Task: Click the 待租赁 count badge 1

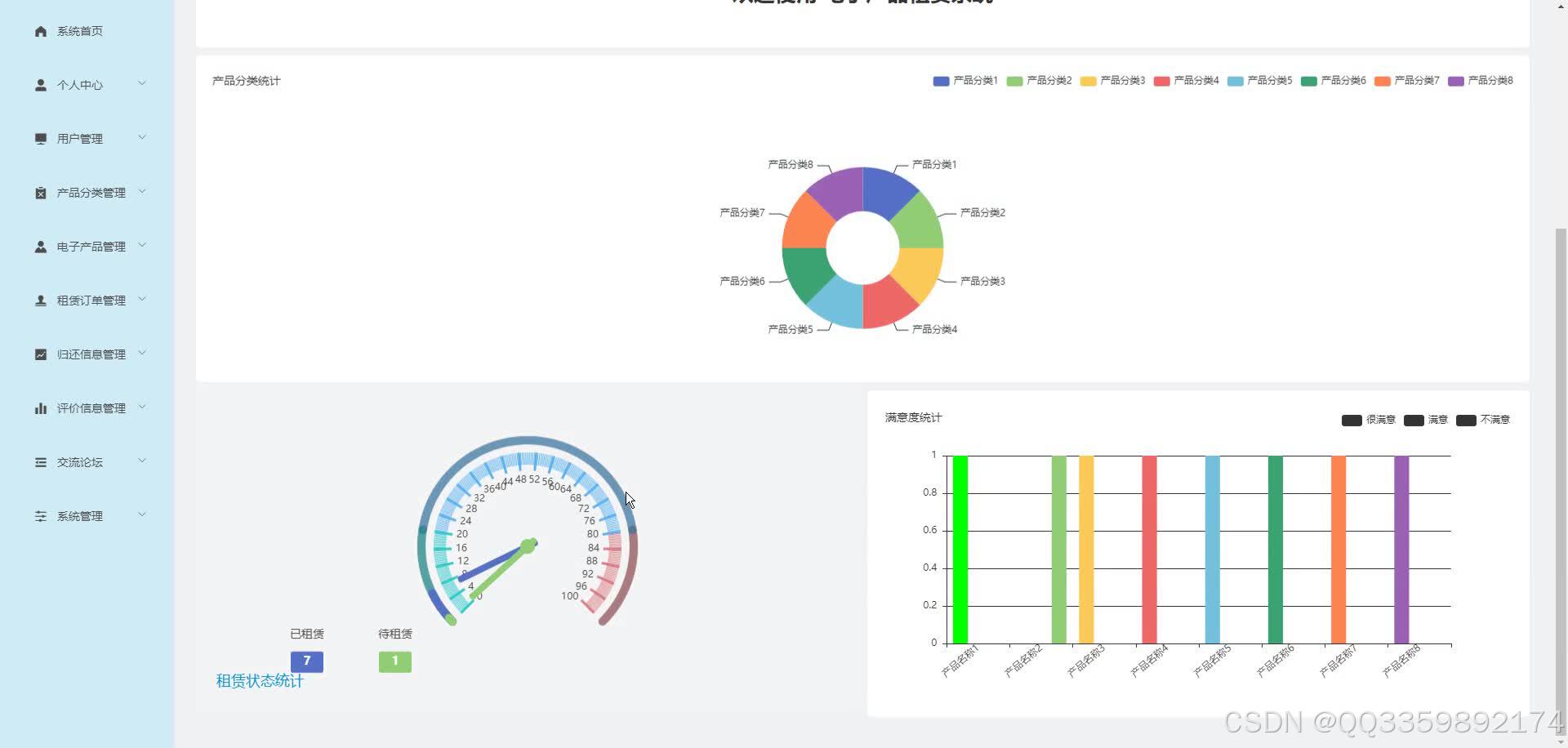Action: point(395,661)
